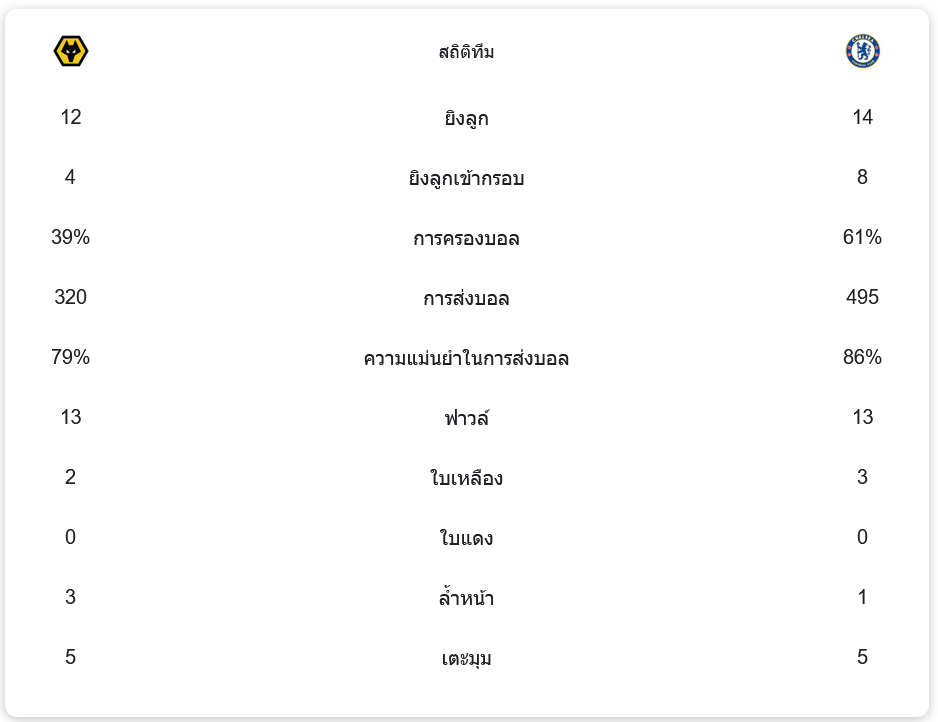The height and width of the screenshot is (722, 938).
Task: Select the การครองบอล row label
Action: [466, 239]
